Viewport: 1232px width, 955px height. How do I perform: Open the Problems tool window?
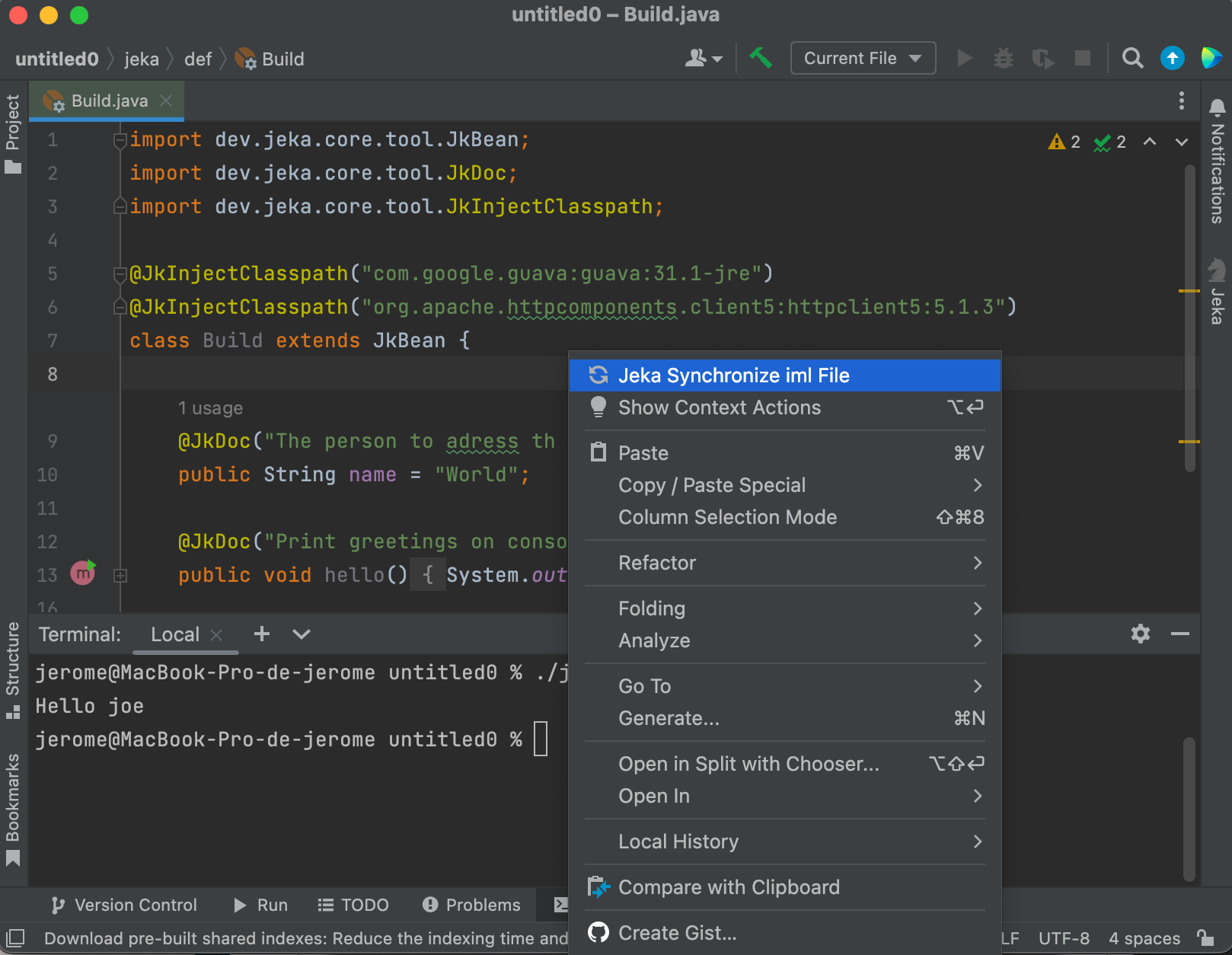471,905
